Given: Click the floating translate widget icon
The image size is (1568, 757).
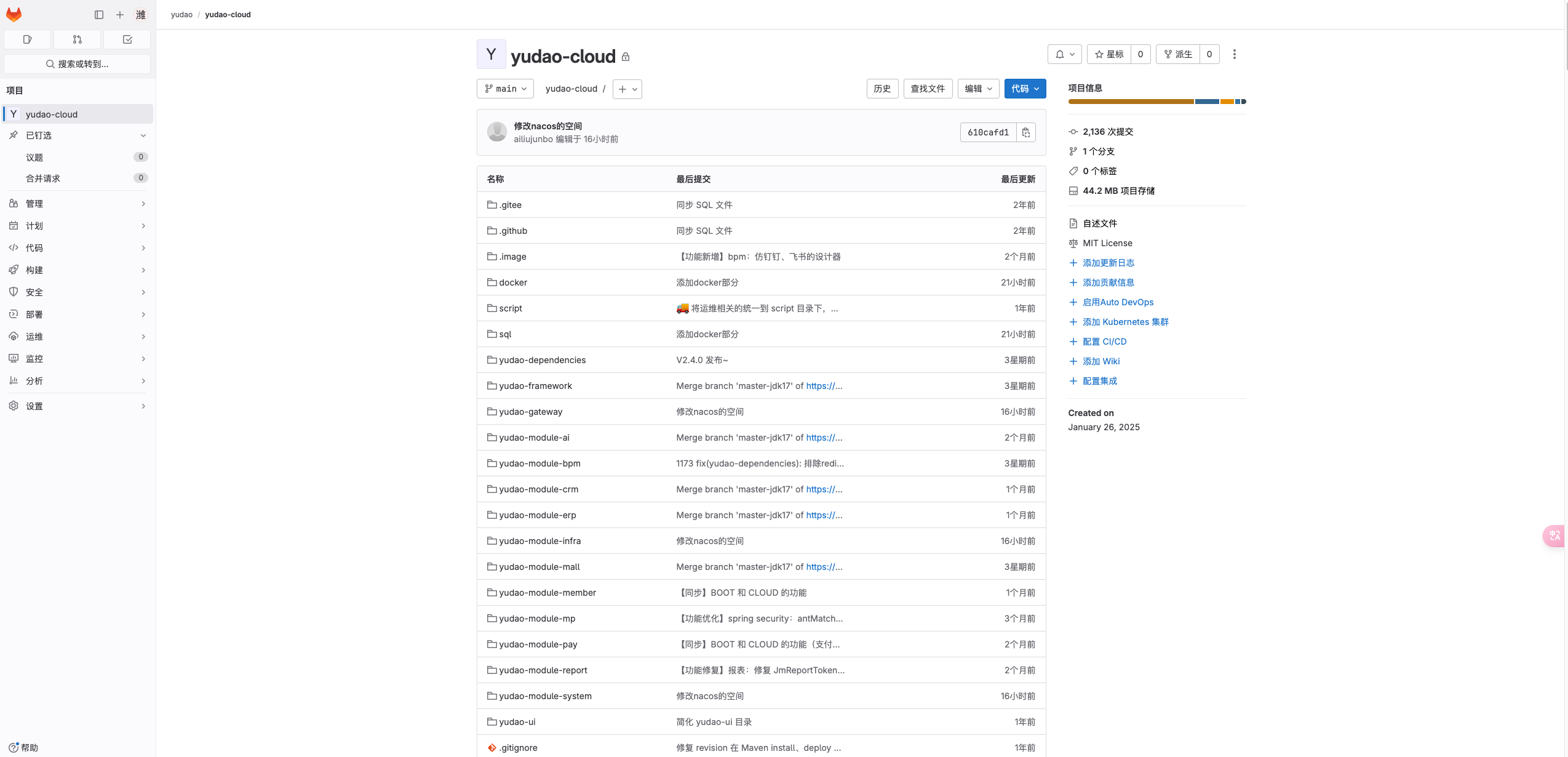Looking at the screenshot, I should point(1554,535).
